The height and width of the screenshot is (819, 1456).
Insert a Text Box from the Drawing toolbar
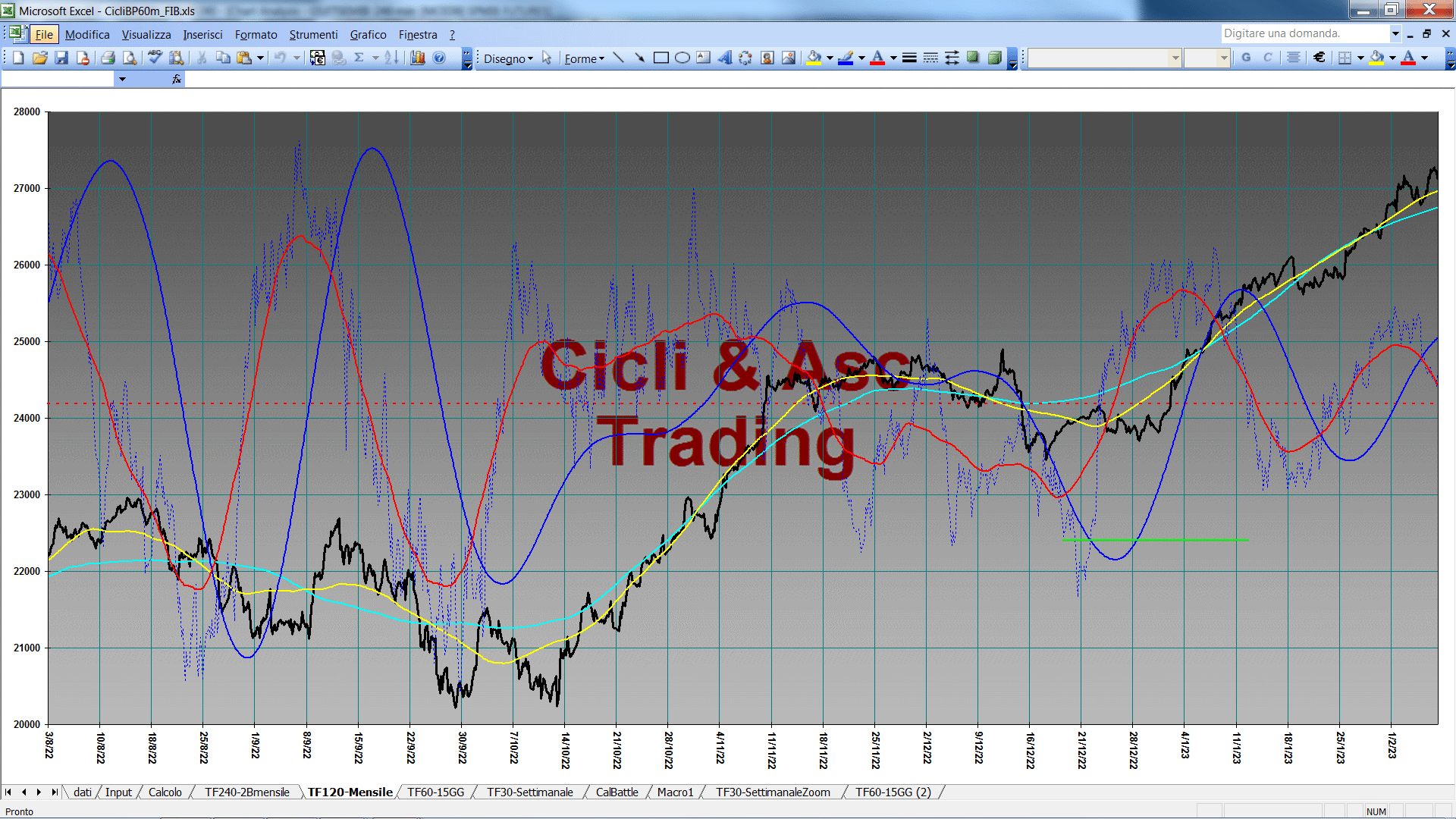click(704, 58)
